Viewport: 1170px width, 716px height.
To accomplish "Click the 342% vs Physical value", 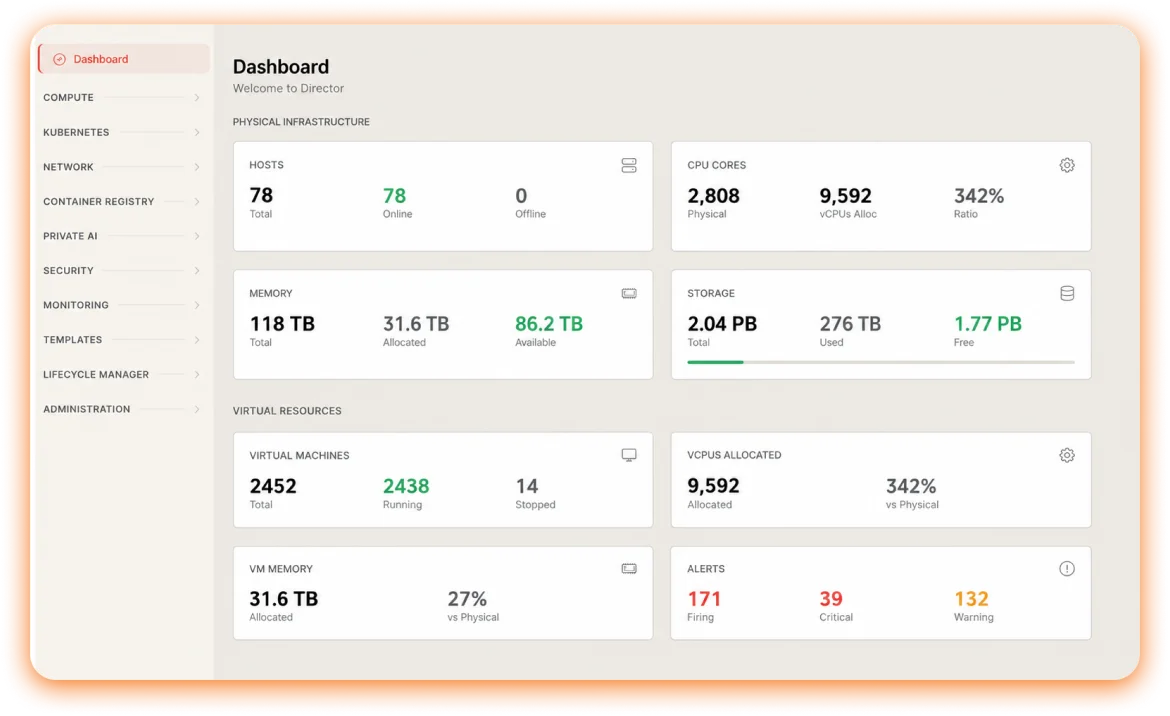I will (x=911, y=486).
